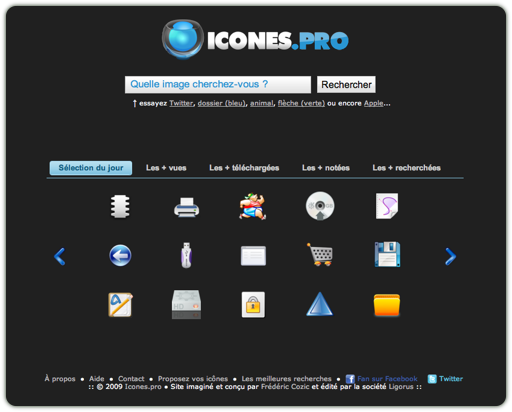
Task: Select the HD hard drive icon
Action: coord(186,304)
